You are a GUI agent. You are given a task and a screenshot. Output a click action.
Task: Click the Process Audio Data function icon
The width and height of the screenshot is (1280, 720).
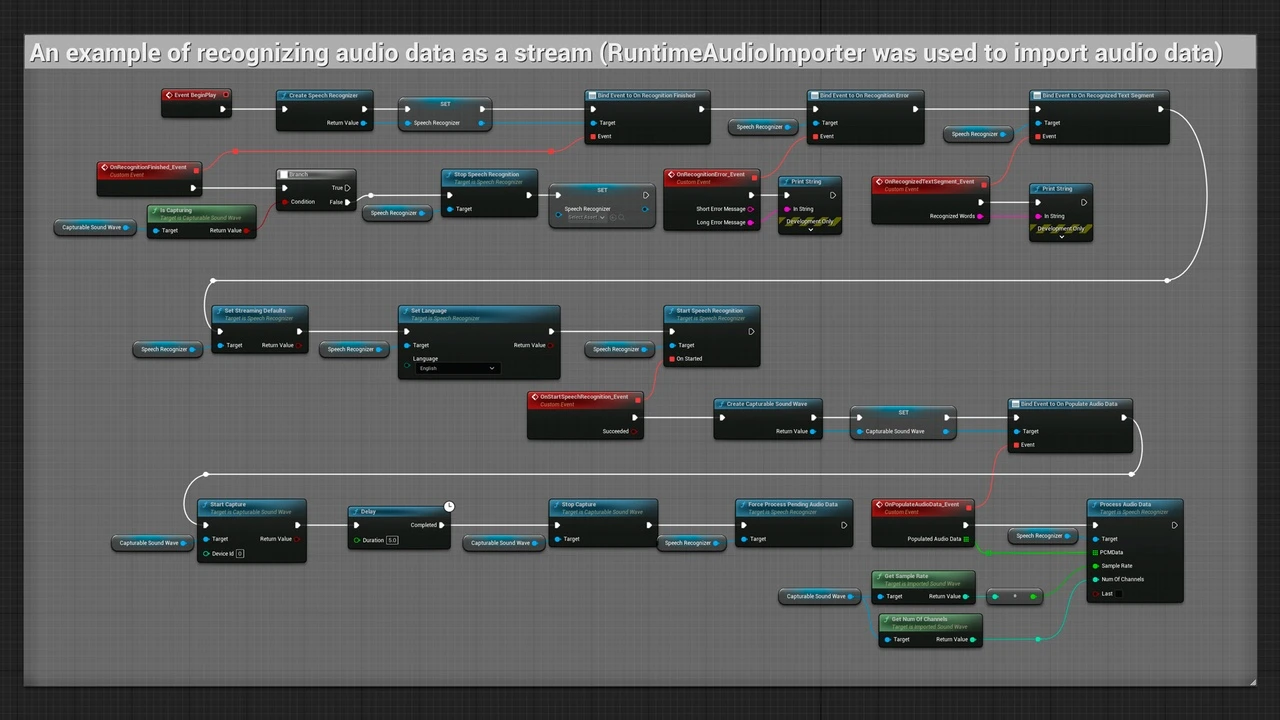point(1094,504)
